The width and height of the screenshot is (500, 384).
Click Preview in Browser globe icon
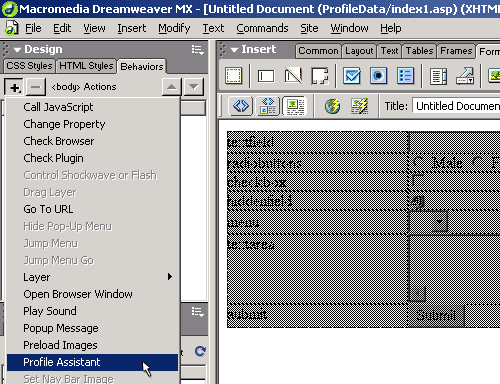point(332,106)
